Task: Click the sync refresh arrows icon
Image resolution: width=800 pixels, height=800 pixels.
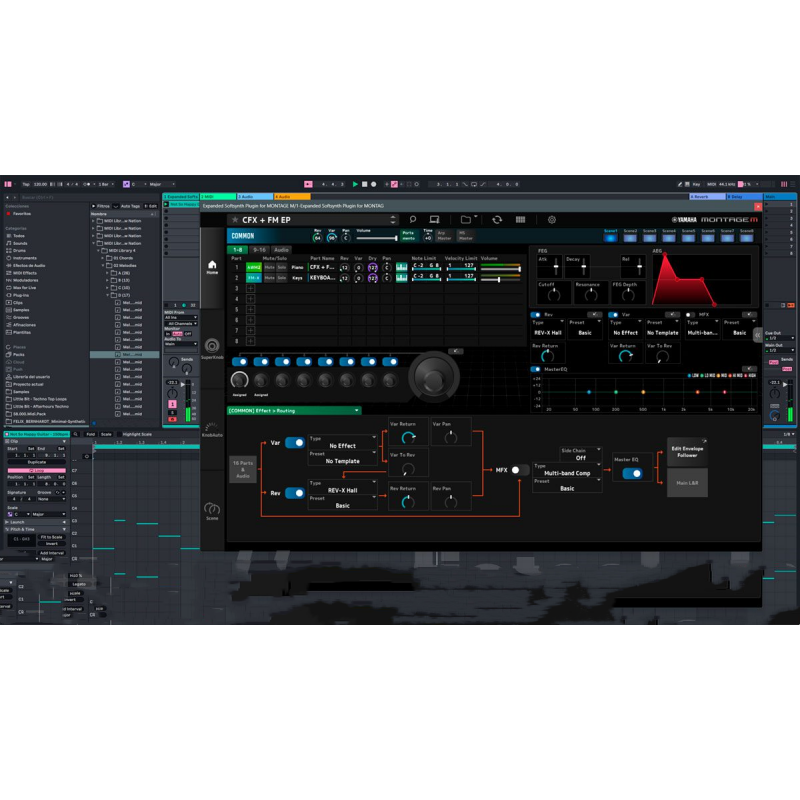Action: (497, 219)
